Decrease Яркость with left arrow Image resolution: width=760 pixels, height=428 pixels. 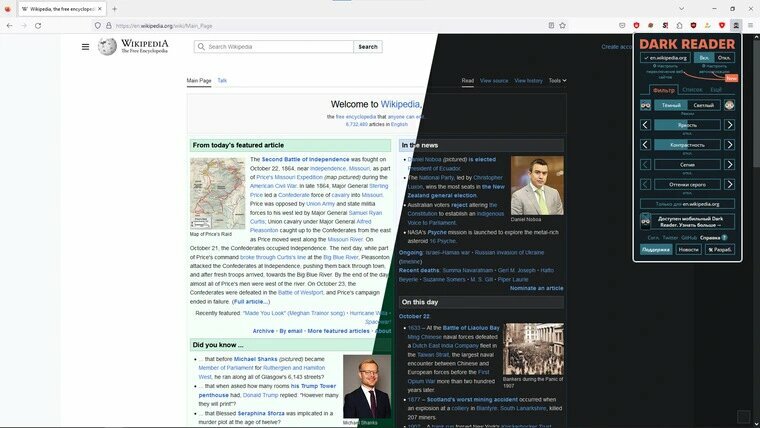click(645, 125)
